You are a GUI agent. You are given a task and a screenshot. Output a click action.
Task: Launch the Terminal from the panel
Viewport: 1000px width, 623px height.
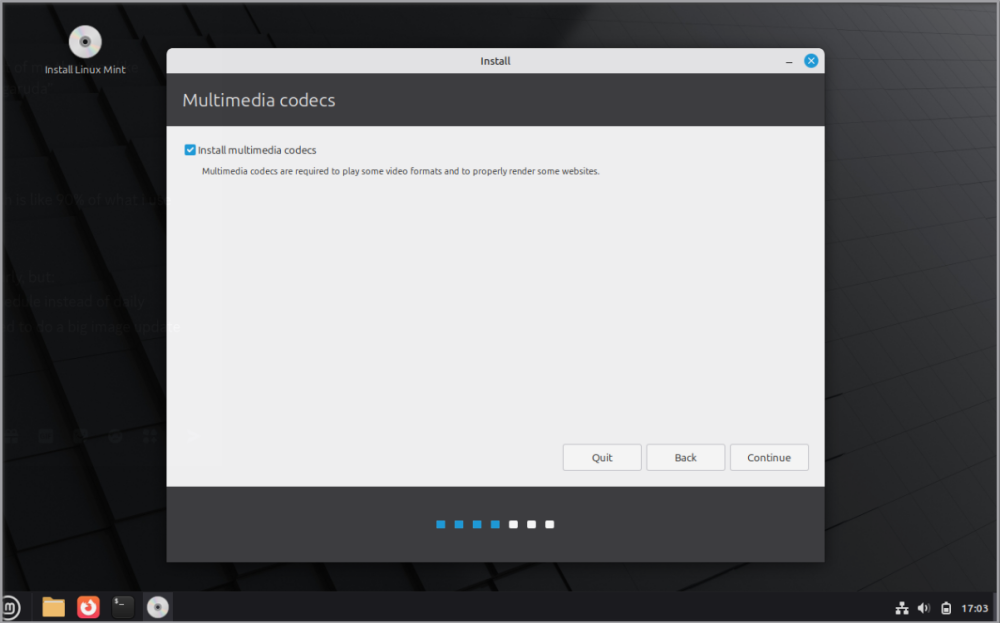pyautogui.click(x=122, y=606)
